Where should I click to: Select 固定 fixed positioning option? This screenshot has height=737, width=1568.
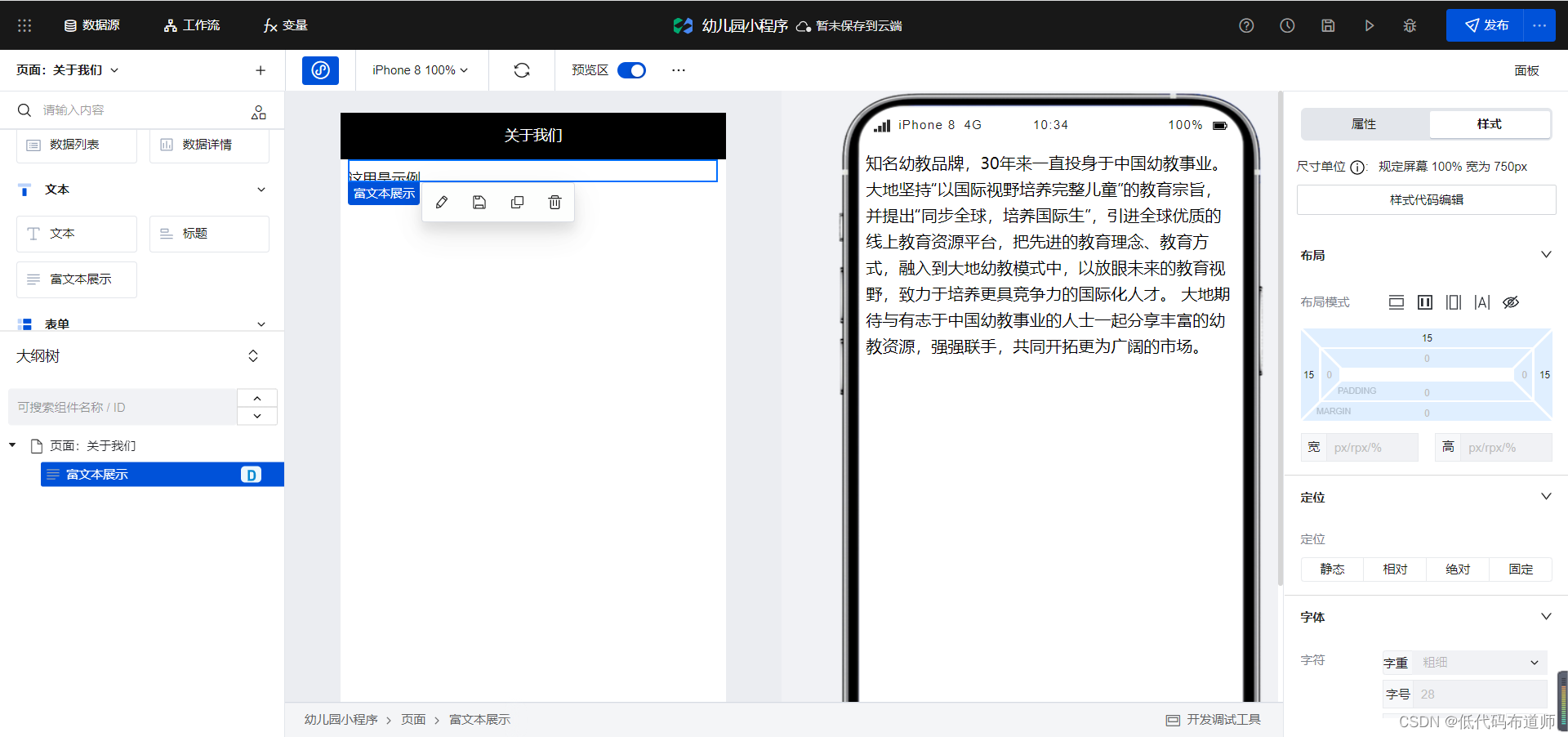coord(1521,569)
